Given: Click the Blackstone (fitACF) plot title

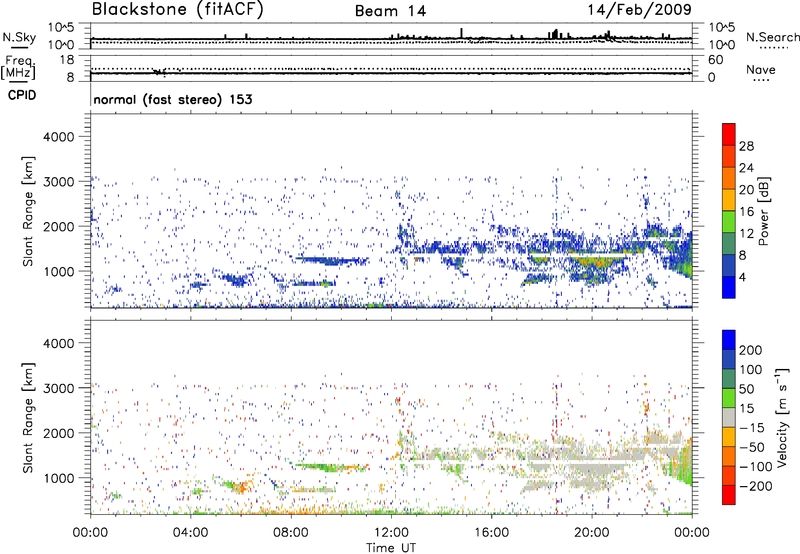Looking at the screenshot, I should click(x=177, y=9).
